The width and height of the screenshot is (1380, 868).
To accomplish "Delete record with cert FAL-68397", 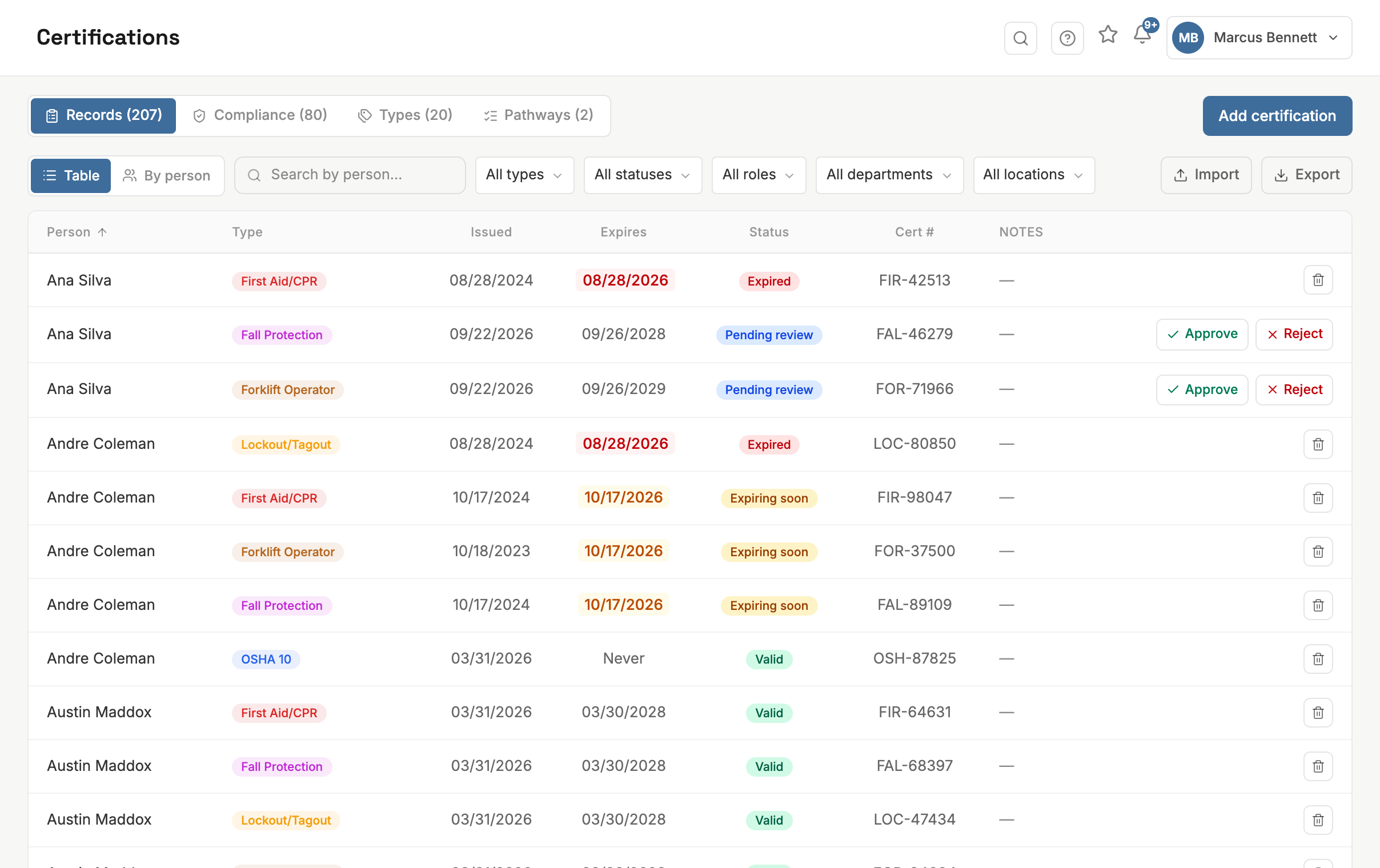I will (1318, 766).
